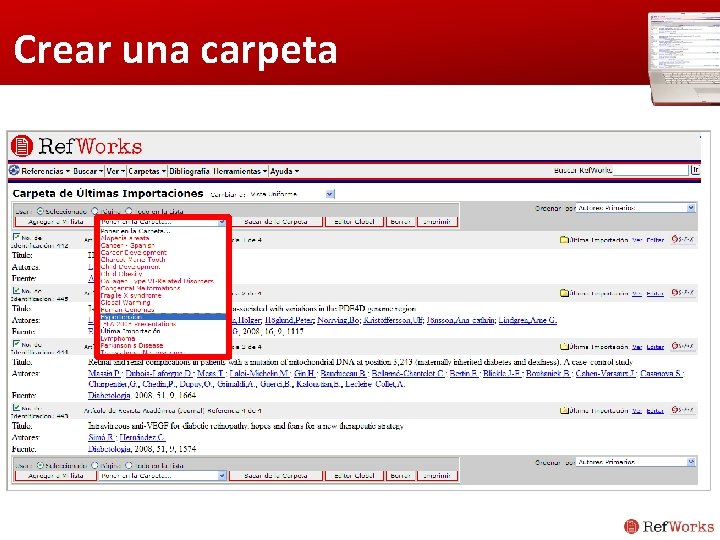720x540 pixels.
Task: Click the bottom Borrar button
Action: click(x=400, y=476)
